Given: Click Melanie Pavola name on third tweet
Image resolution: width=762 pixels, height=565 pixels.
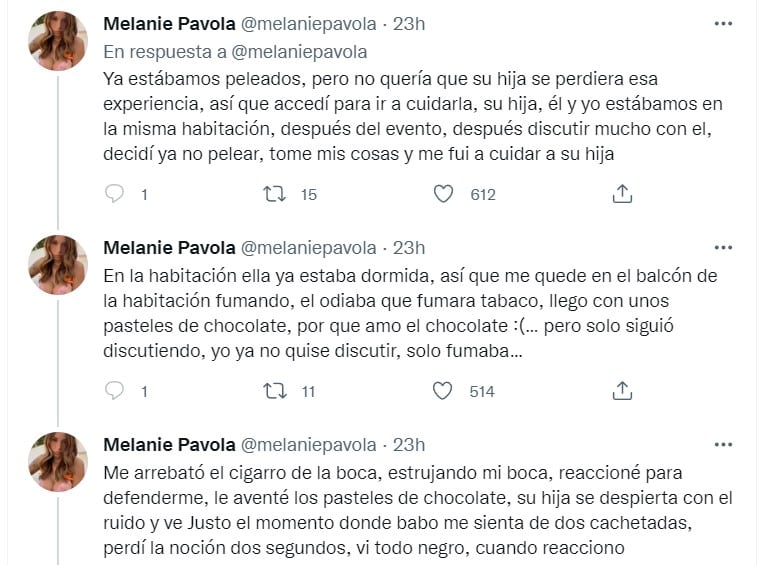Looking at the screenshot, I should click(x=169, y=445).
